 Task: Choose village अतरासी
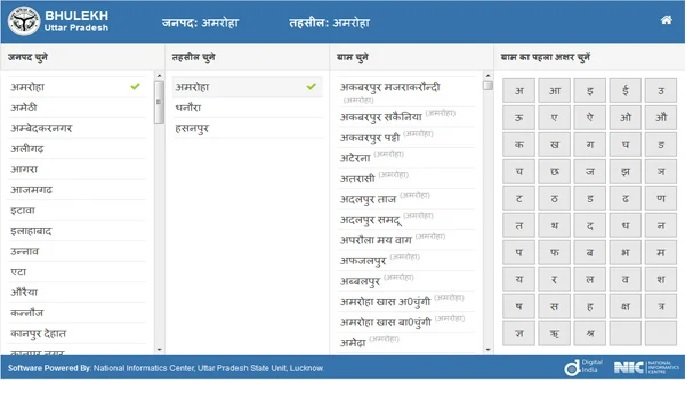point(405,178)
